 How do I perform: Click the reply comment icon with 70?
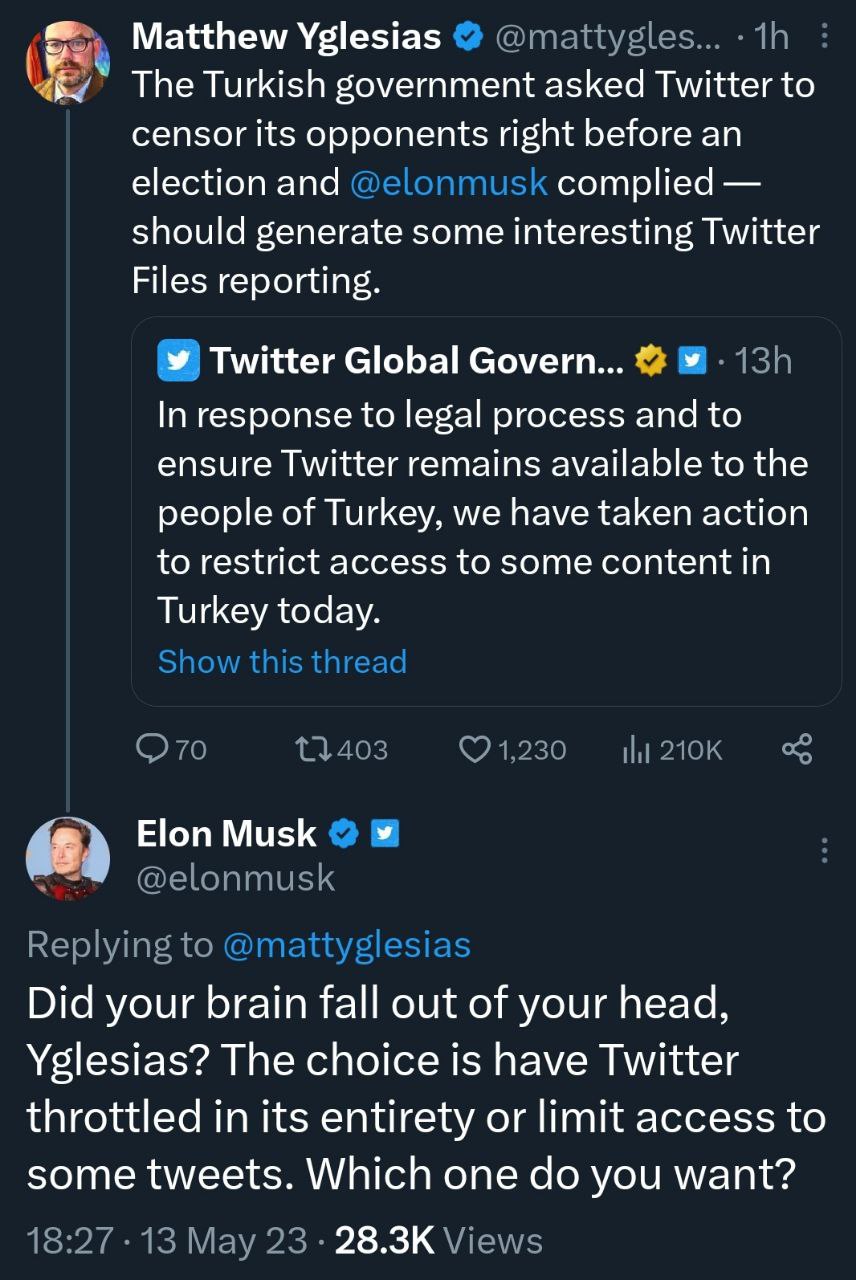(x=152, y=749)
